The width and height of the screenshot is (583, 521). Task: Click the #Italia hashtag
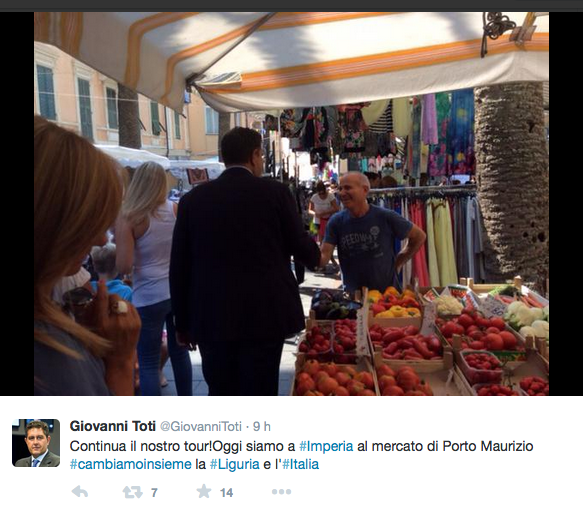300,464
